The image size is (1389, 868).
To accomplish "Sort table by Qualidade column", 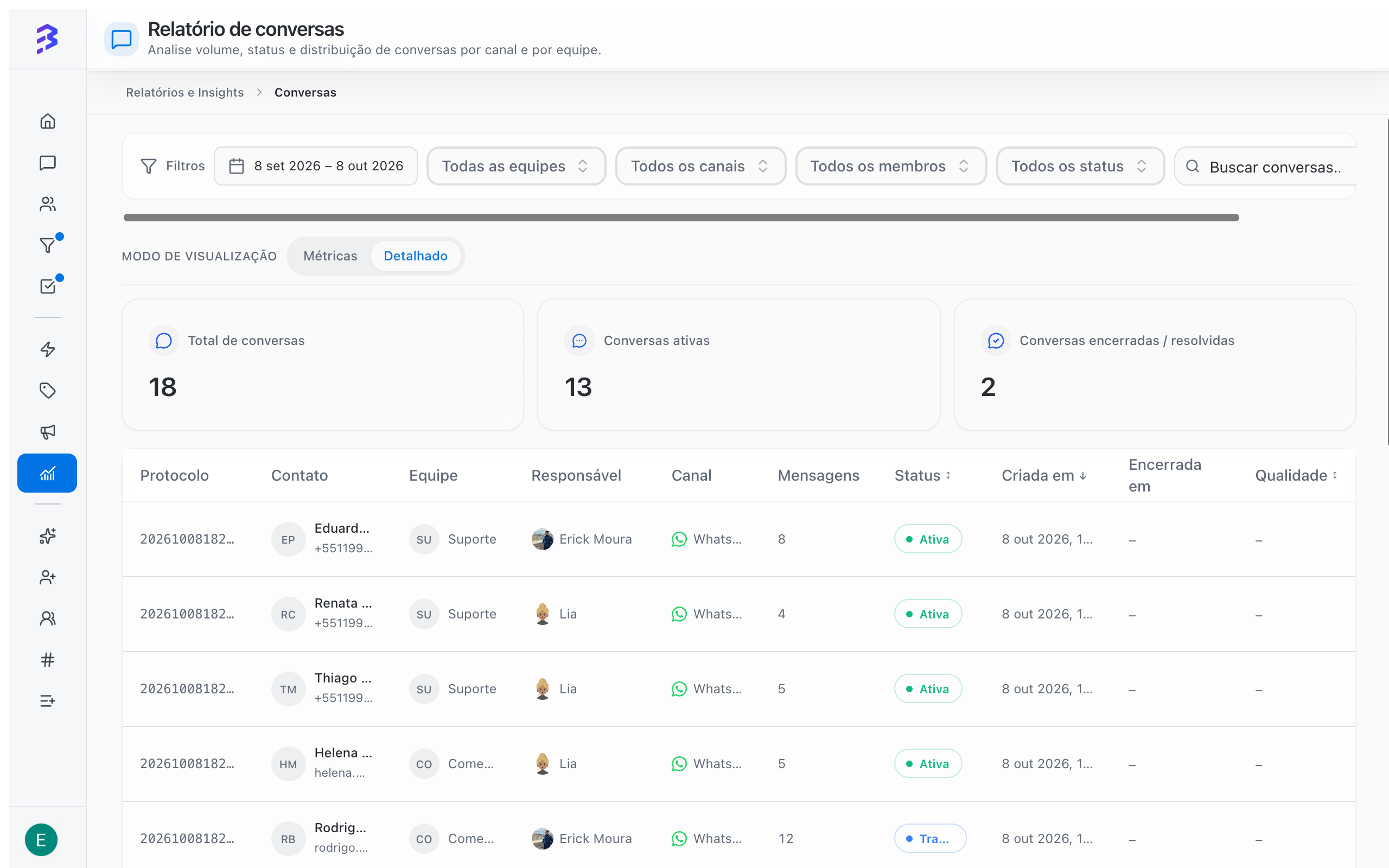I will (1296, 475).
